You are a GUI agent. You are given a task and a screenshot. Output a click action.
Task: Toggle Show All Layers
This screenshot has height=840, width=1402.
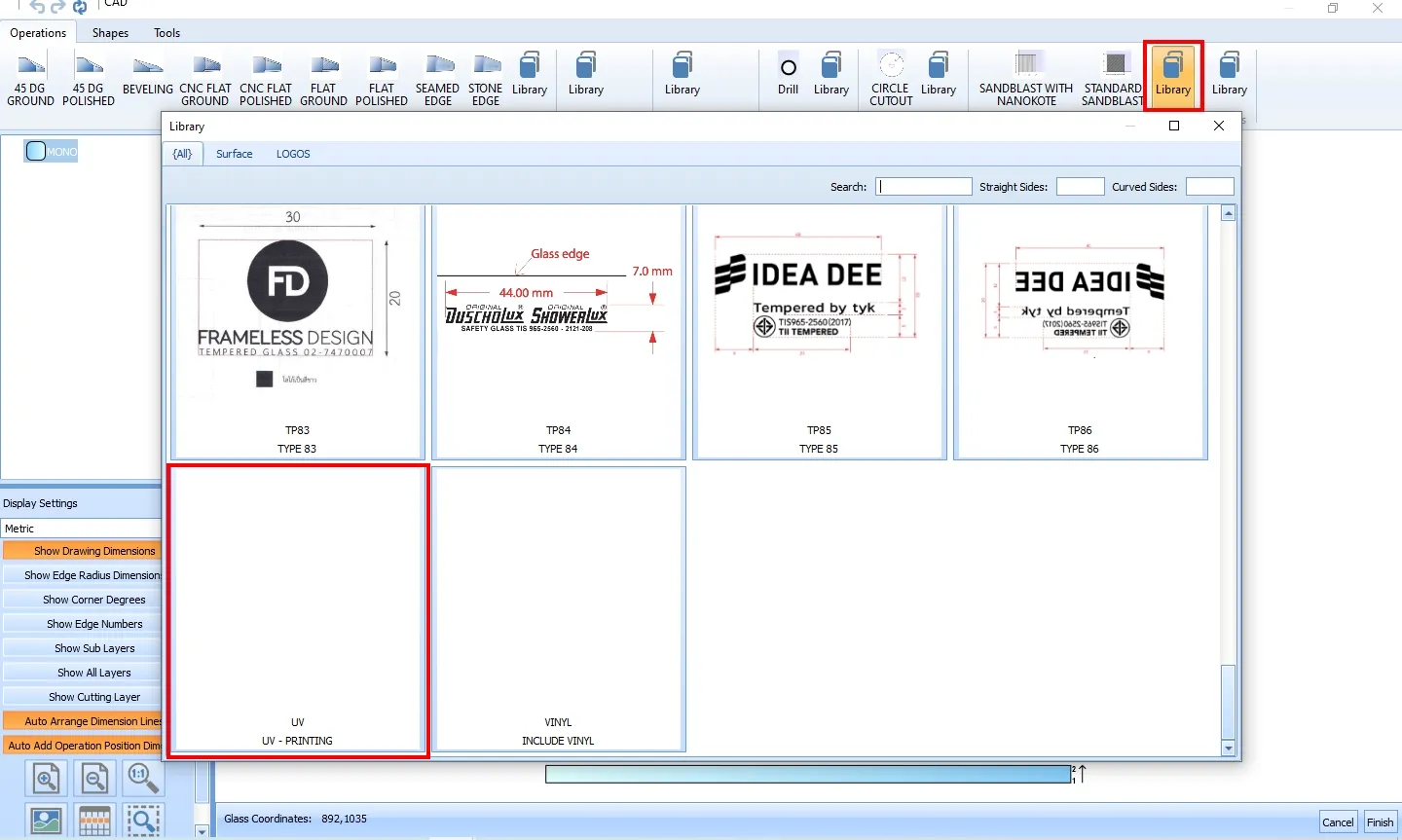(x=83, y=673)
